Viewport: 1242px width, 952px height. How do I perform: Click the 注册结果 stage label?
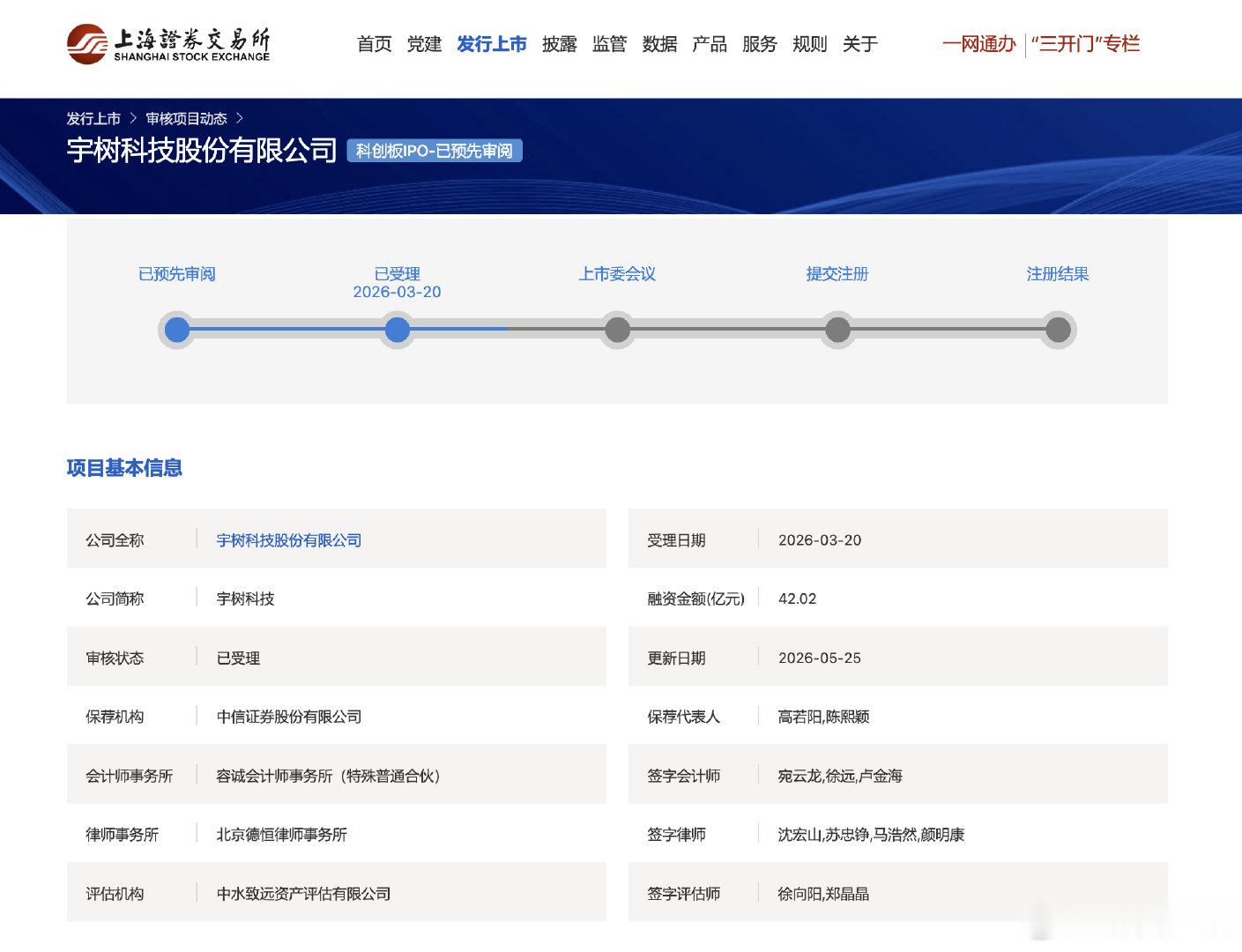click(1058, 274)
